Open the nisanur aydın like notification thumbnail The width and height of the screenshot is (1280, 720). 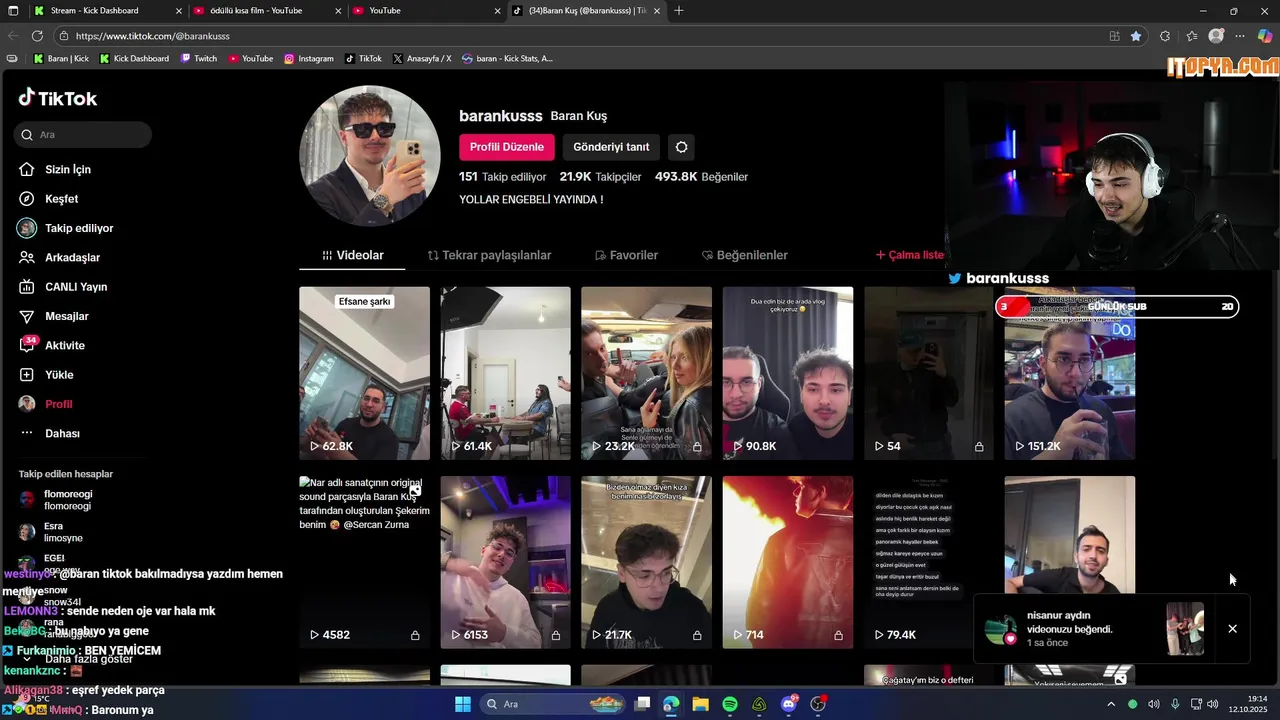pos(1185,629)
